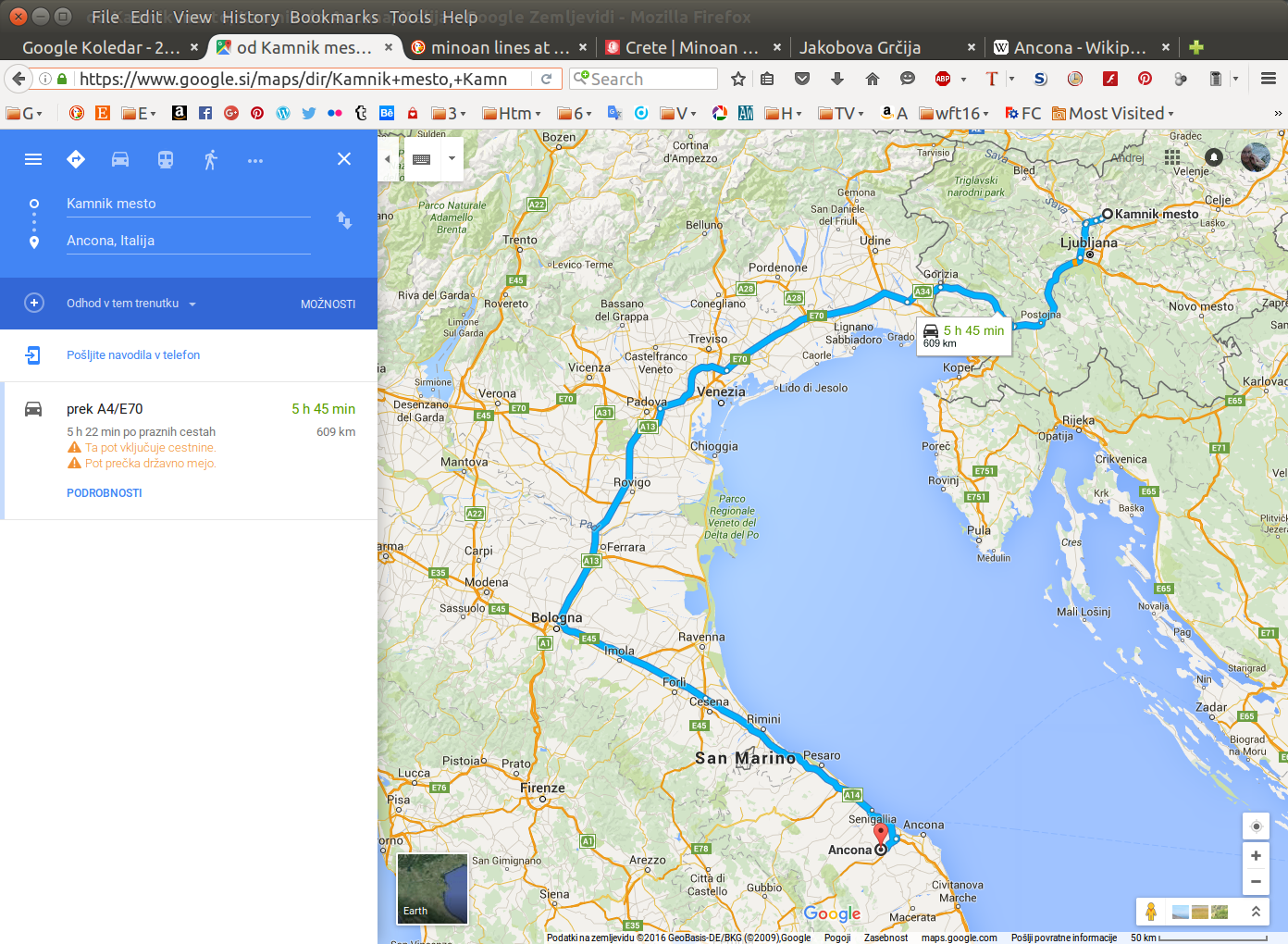This screenshot has height=944, width=1288.
Task: Click the Firefox search box
Action: tap(643, 80)
